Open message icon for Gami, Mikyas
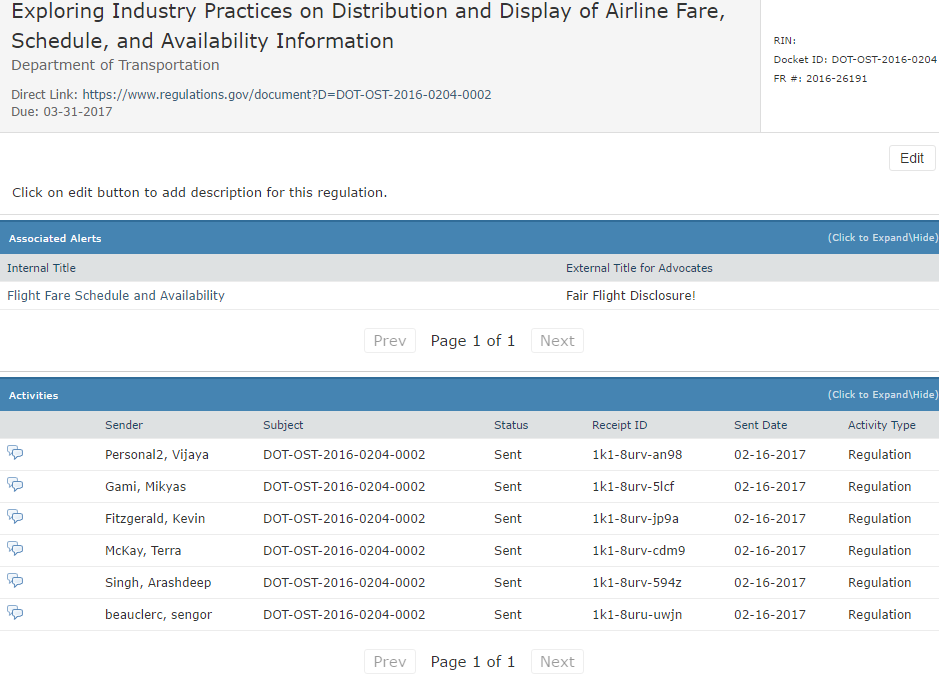The height and width of the screenshot is (684, 939). point(15,485)
